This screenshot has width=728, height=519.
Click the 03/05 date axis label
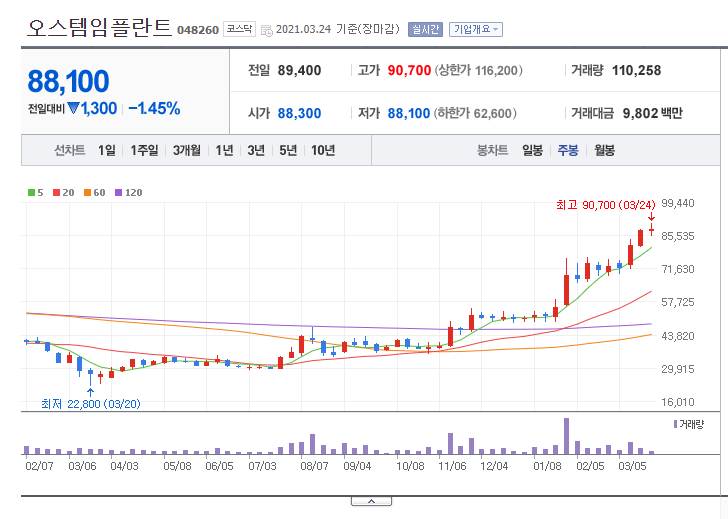pos(632,466)
